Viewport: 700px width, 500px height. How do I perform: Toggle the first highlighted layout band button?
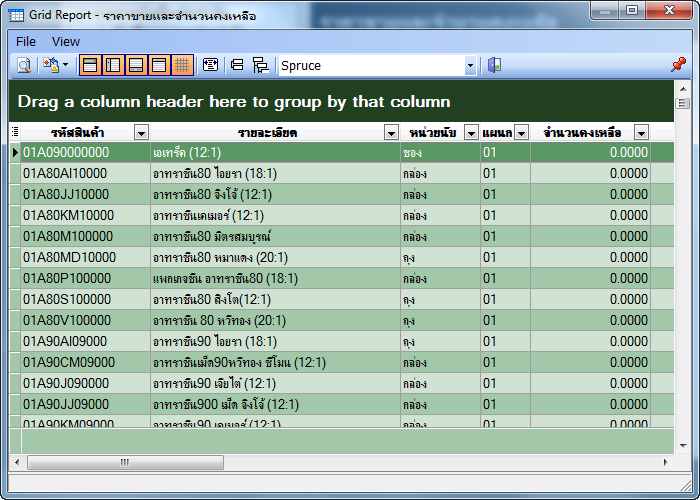90,65
